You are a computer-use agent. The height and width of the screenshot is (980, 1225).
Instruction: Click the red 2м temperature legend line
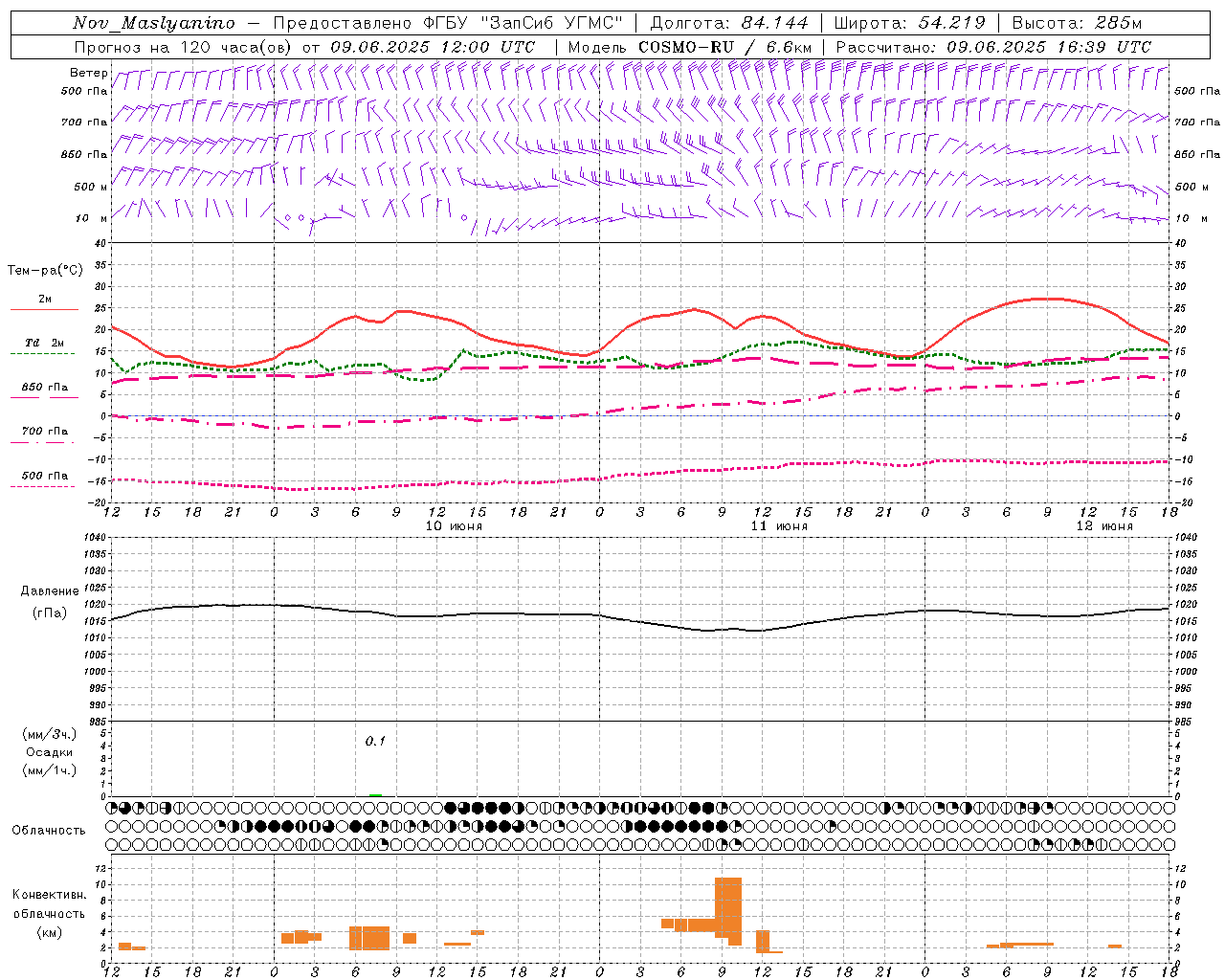(x=44, y=310)
